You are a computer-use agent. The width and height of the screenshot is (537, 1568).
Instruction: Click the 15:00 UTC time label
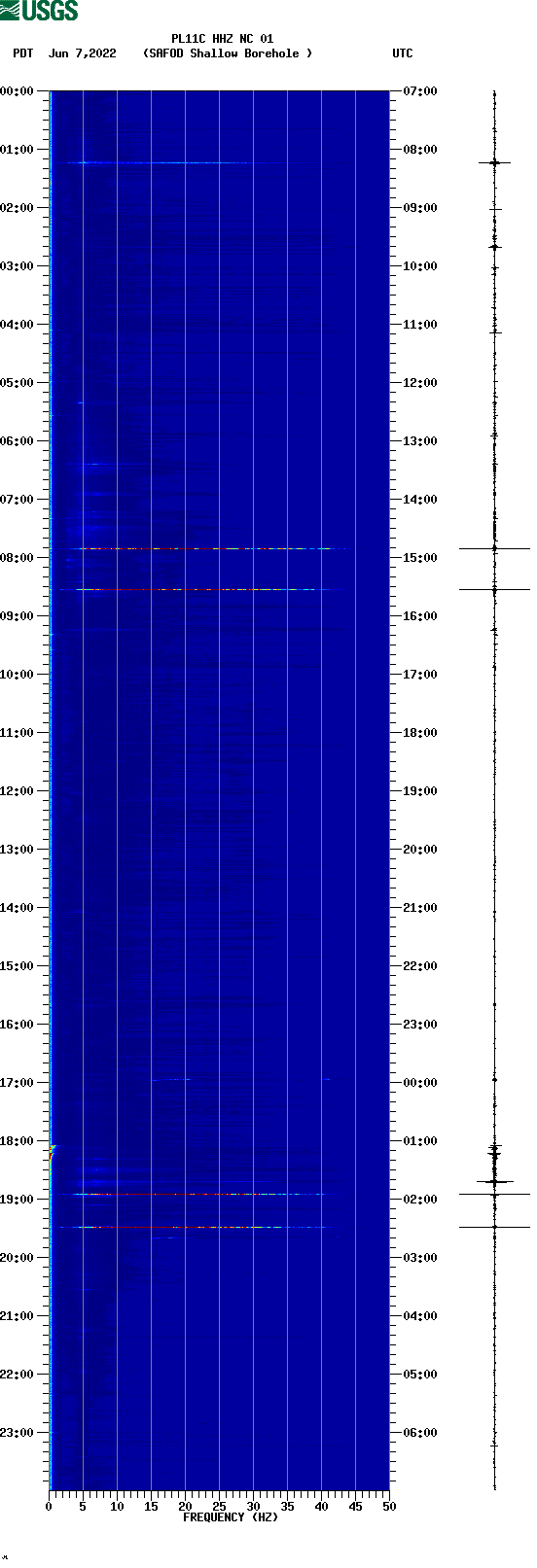(420, 558)
